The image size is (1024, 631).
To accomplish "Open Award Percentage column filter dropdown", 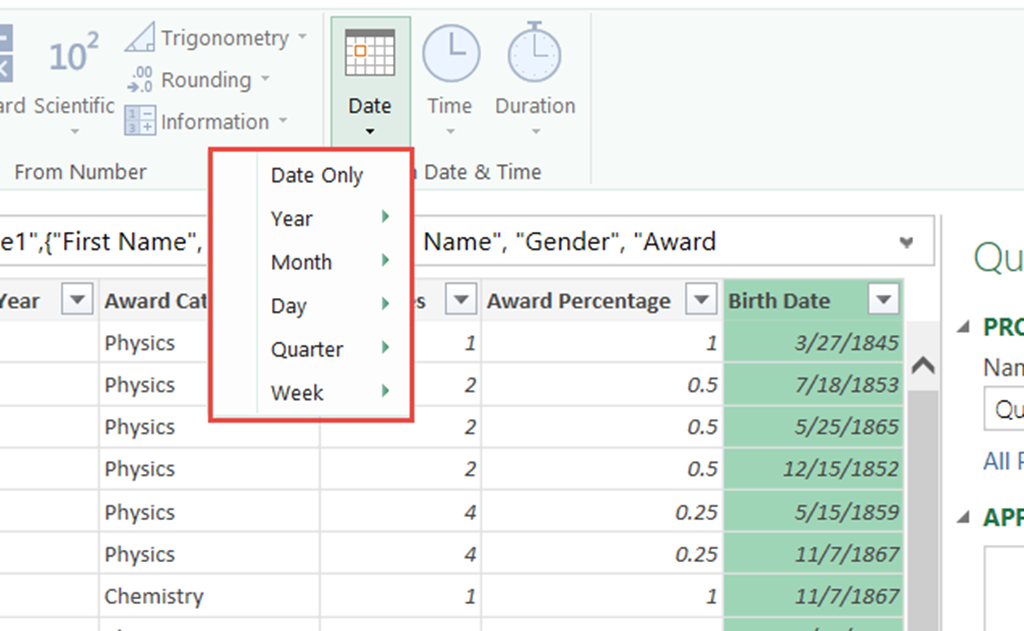I will [x=702, y=300].
